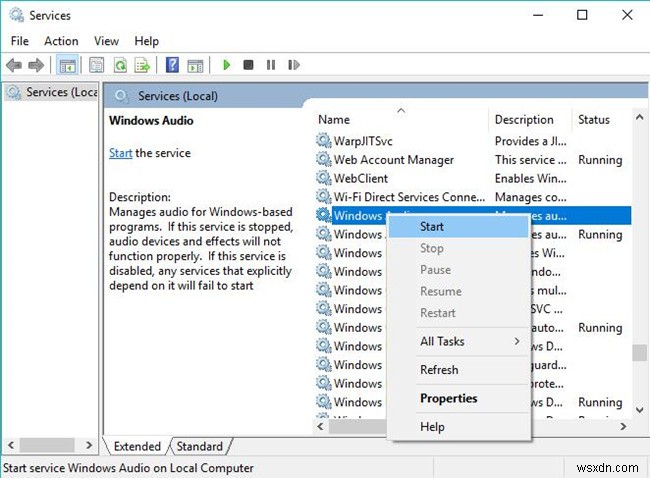
Task: Click the gear icon in the Services (Local) header
Action: coord(121,96)
